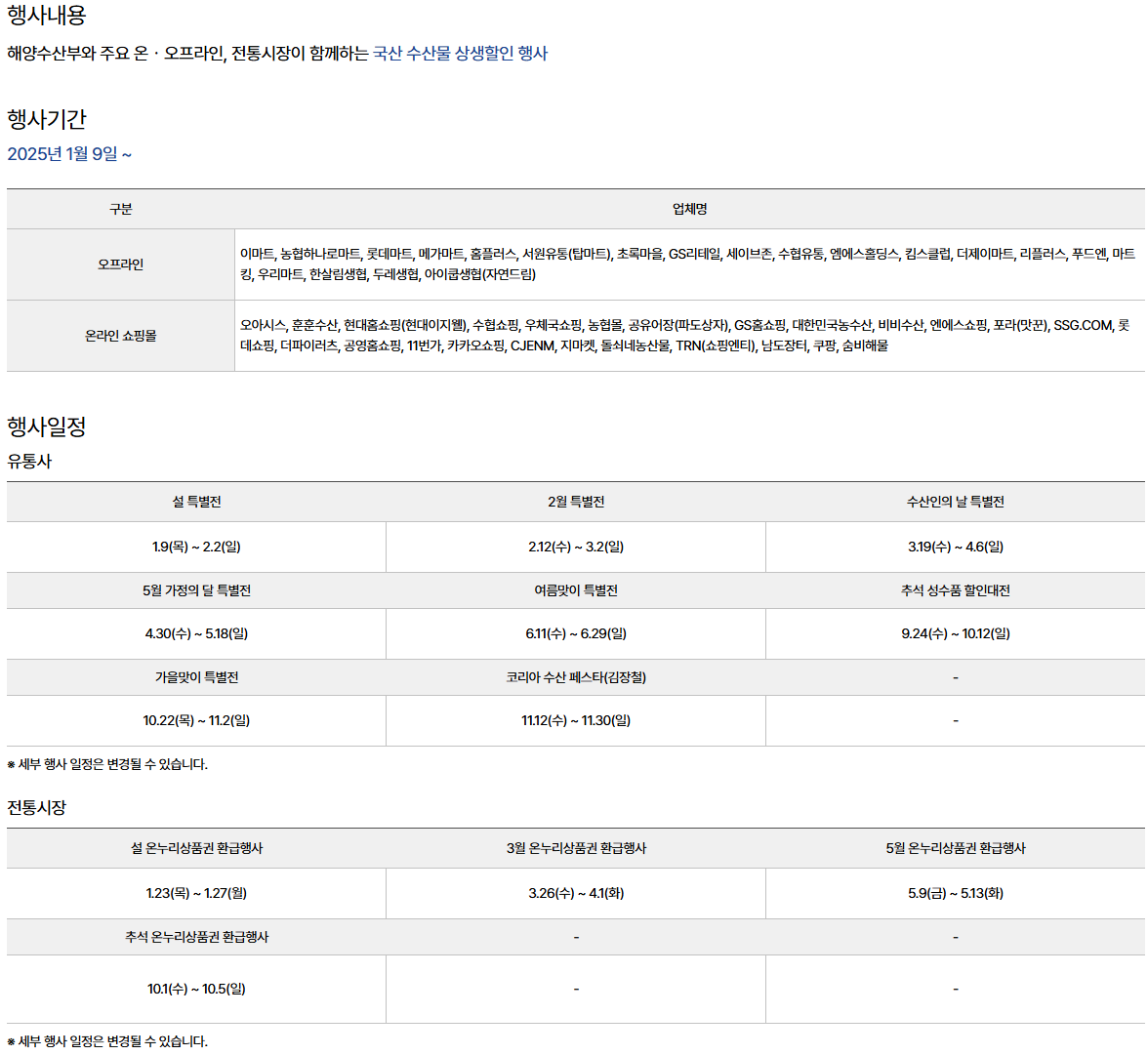Click the 가을맞이 특별전 cell
Viewport: 1148px width, 1055px height.
point(196,677)
